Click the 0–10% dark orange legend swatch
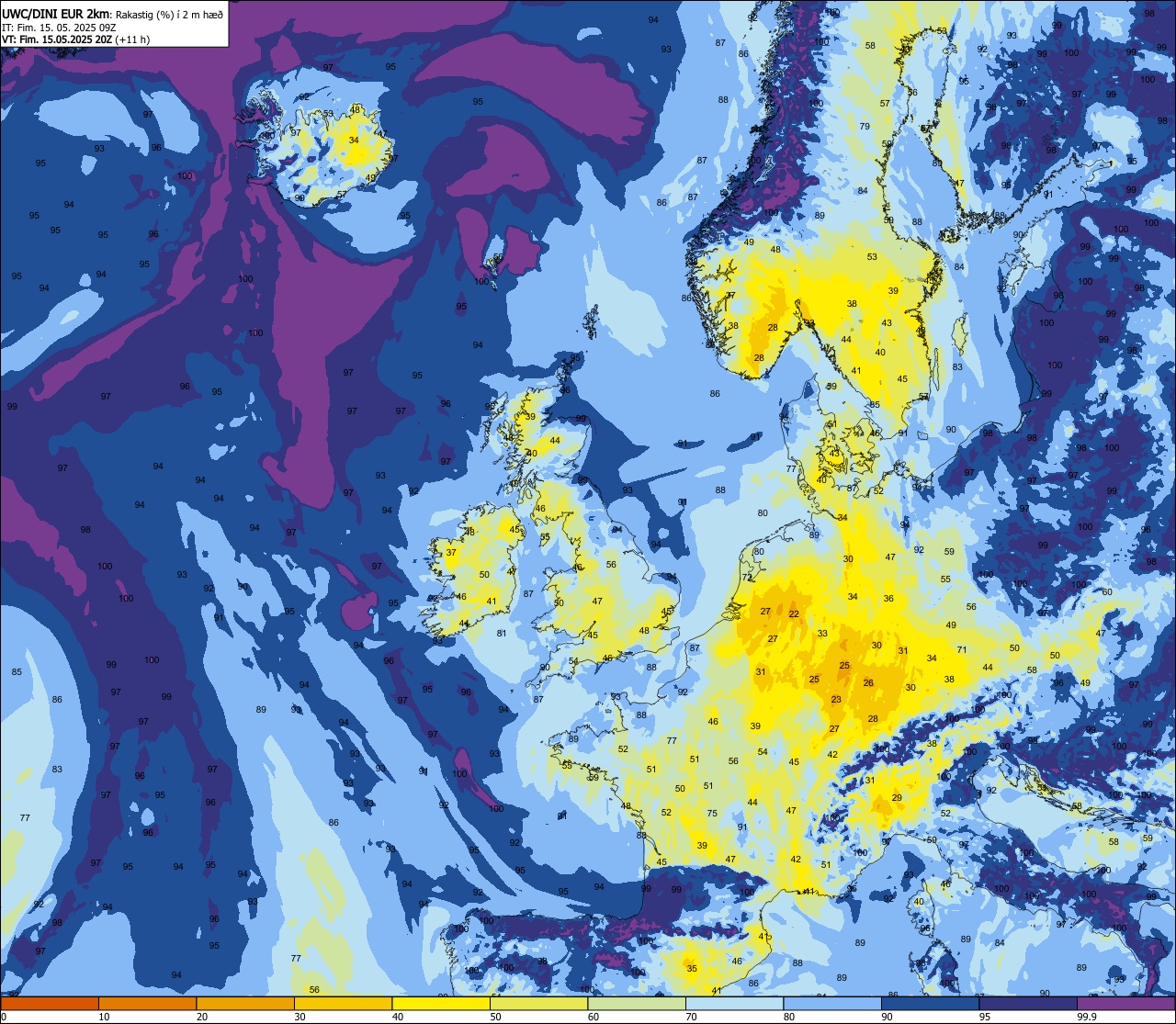 (50, 1003)
